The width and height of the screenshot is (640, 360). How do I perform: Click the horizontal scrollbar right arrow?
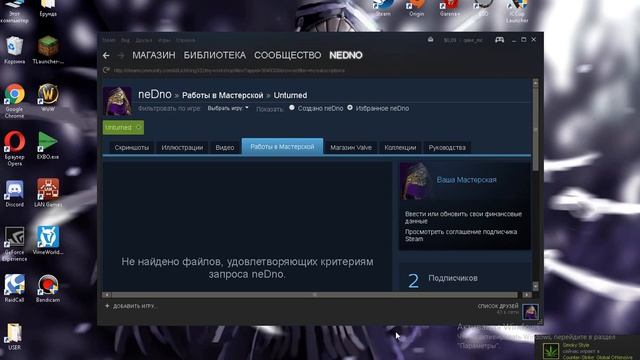pos(527,294)
